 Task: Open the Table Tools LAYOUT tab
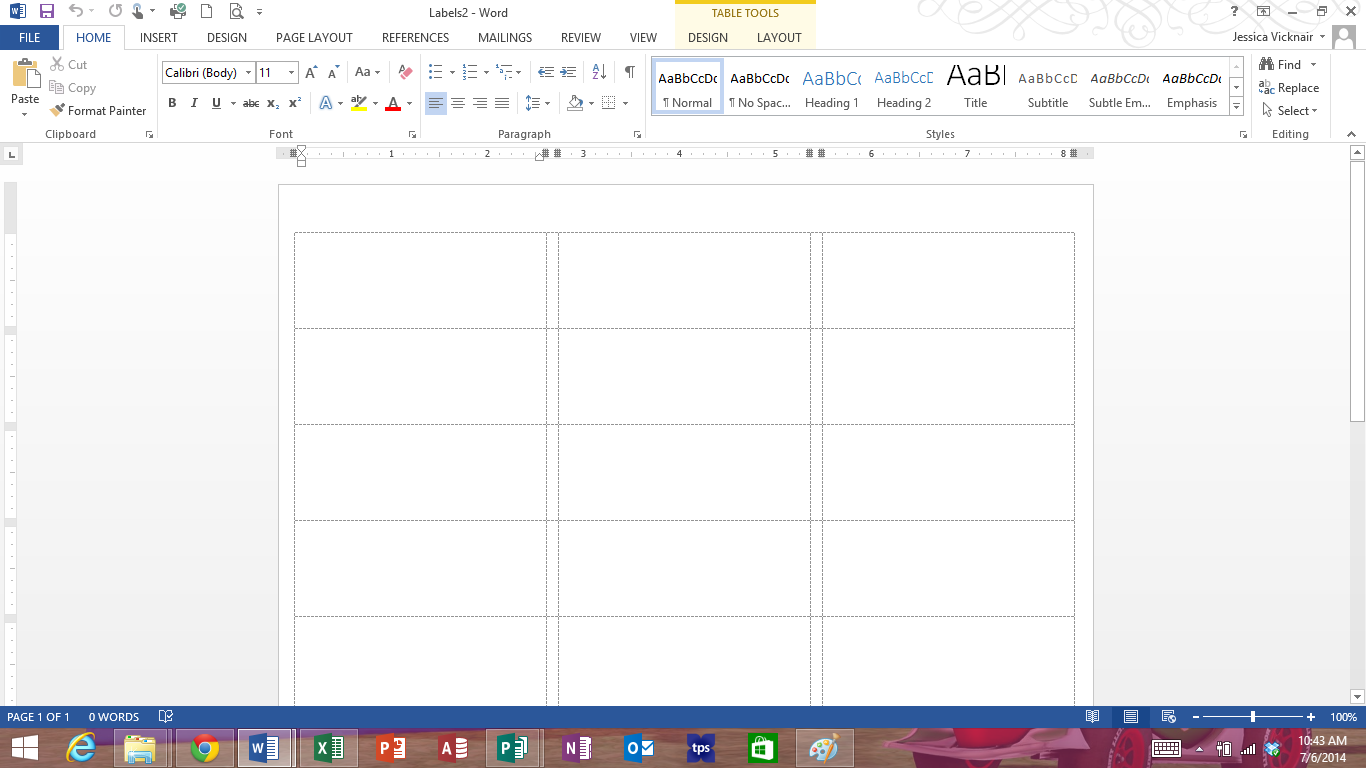point(779,37)
